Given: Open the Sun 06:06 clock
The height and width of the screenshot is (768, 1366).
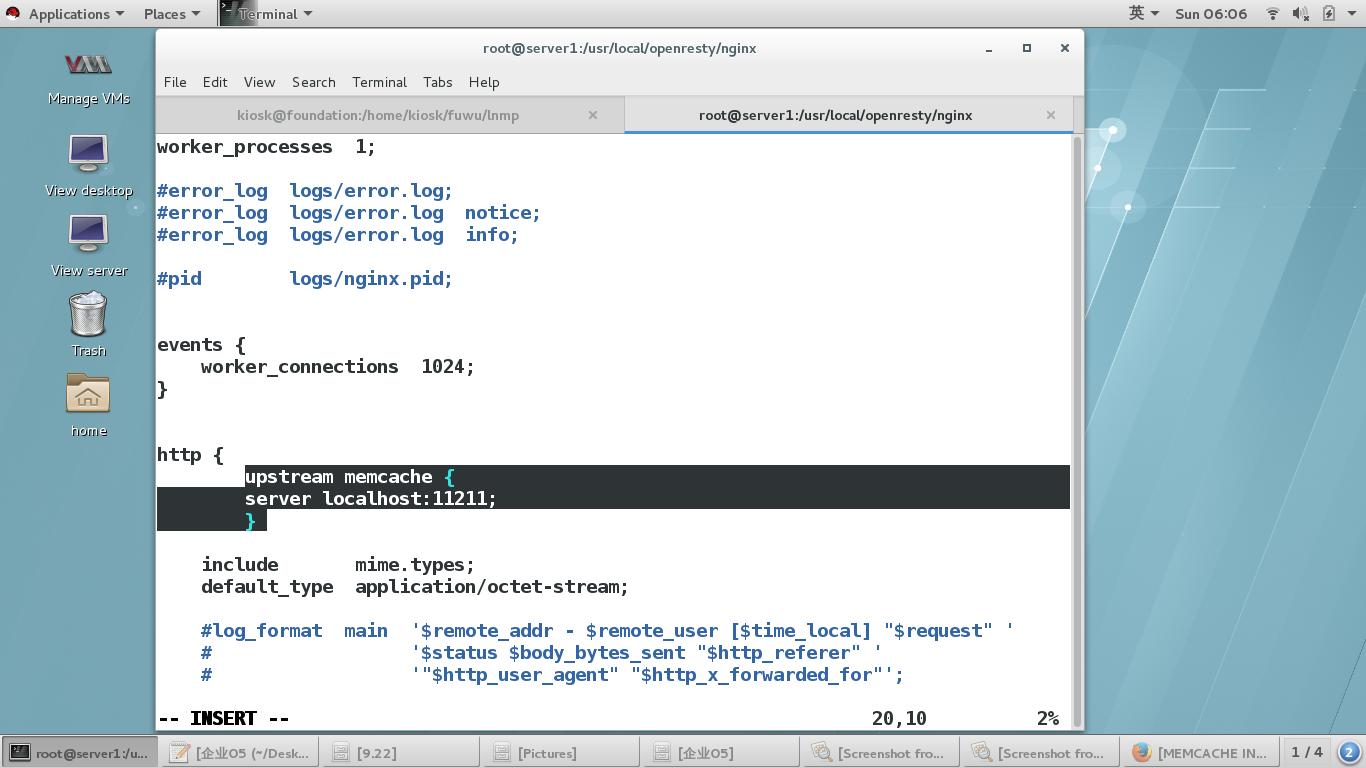Looking at the screenshot, I should 1211,14.
